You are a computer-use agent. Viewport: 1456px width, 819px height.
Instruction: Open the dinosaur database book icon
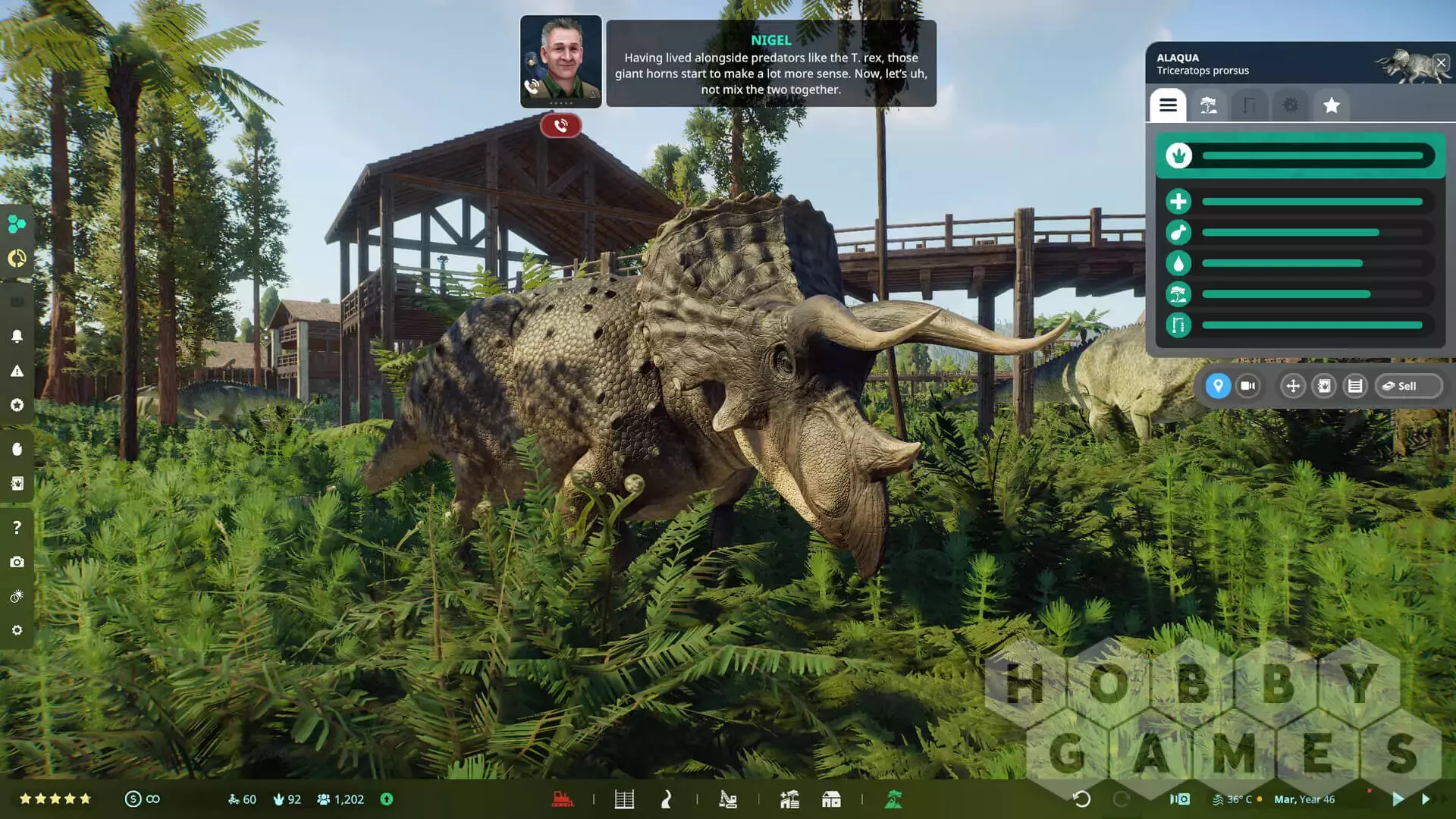pos(1324,386)
